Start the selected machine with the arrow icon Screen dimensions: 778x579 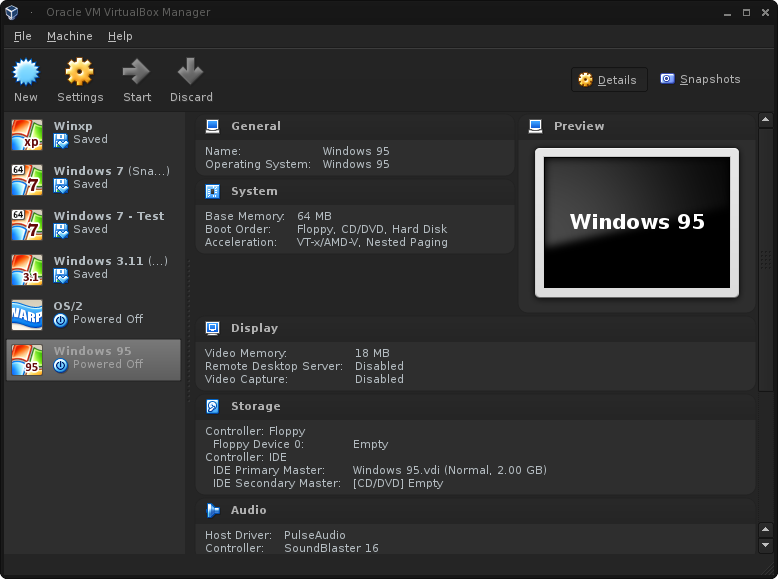point(136,72)
